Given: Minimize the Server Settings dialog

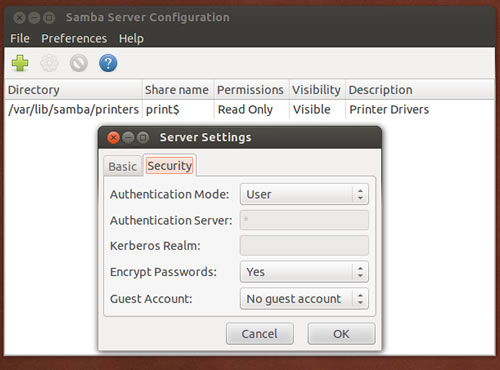Looking at the screenshot, I should (x=128, y=137).
